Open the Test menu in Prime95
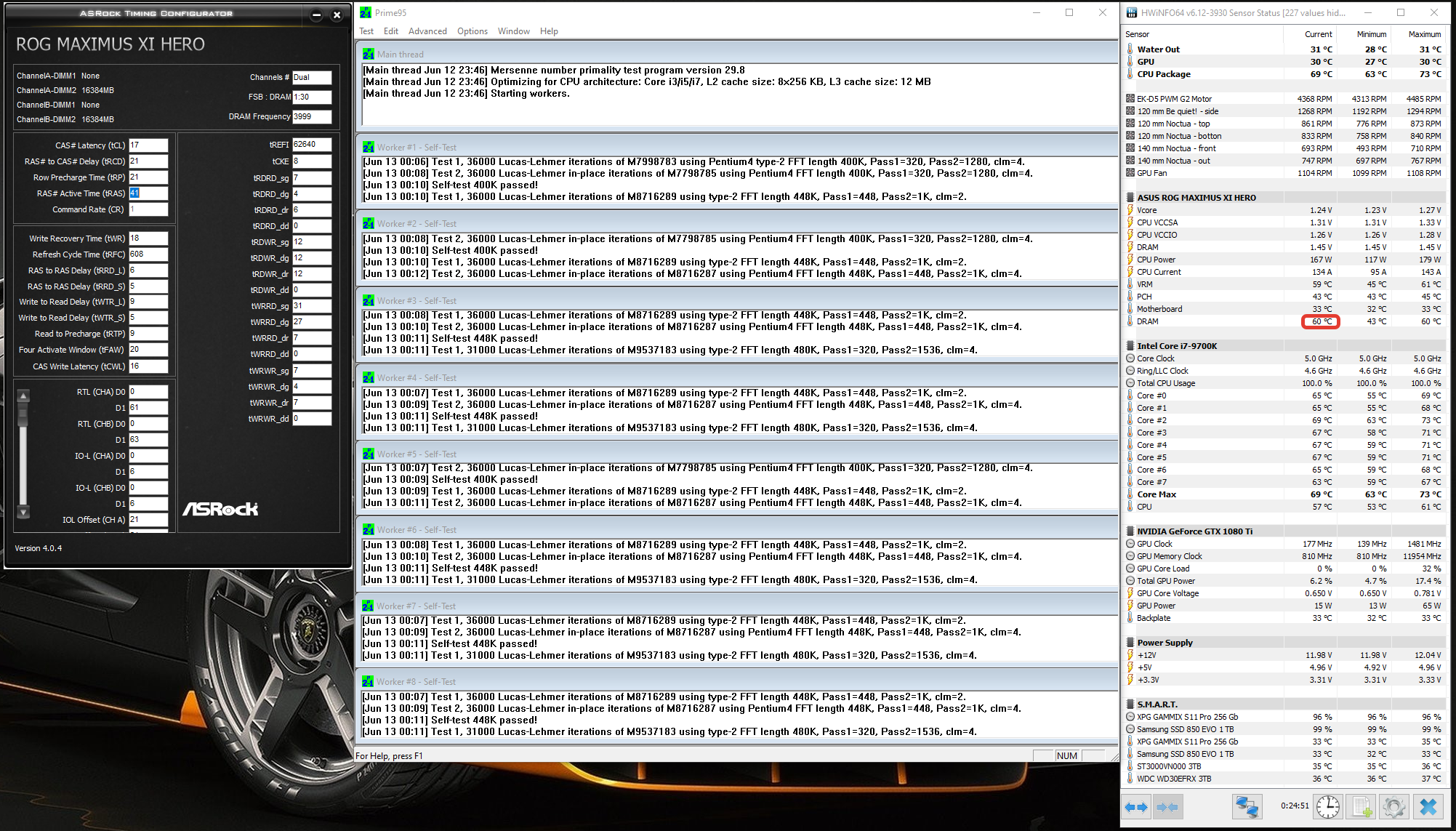This screenshot has width=1456, height=831. tap(366, 31)
